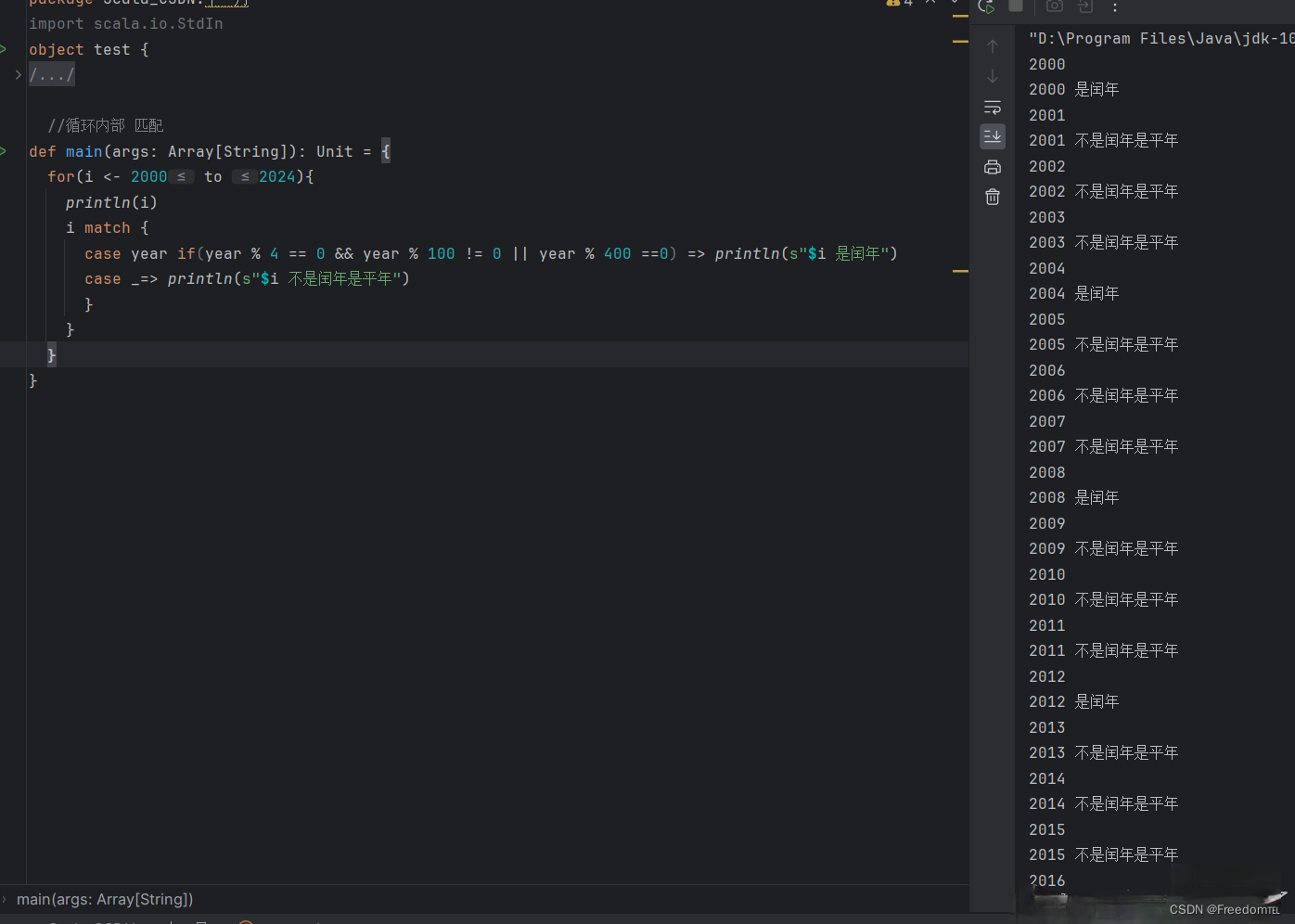Viewport: 1295px width, 924px height.
Task: Click yellow warning stripe near case _ line
Action: point(960,271)
